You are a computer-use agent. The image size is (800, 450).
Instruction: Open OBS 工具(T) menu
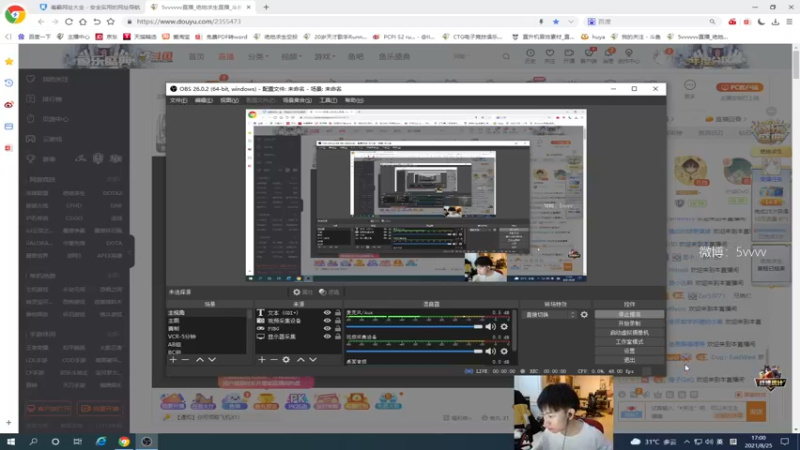click(328, 101)
